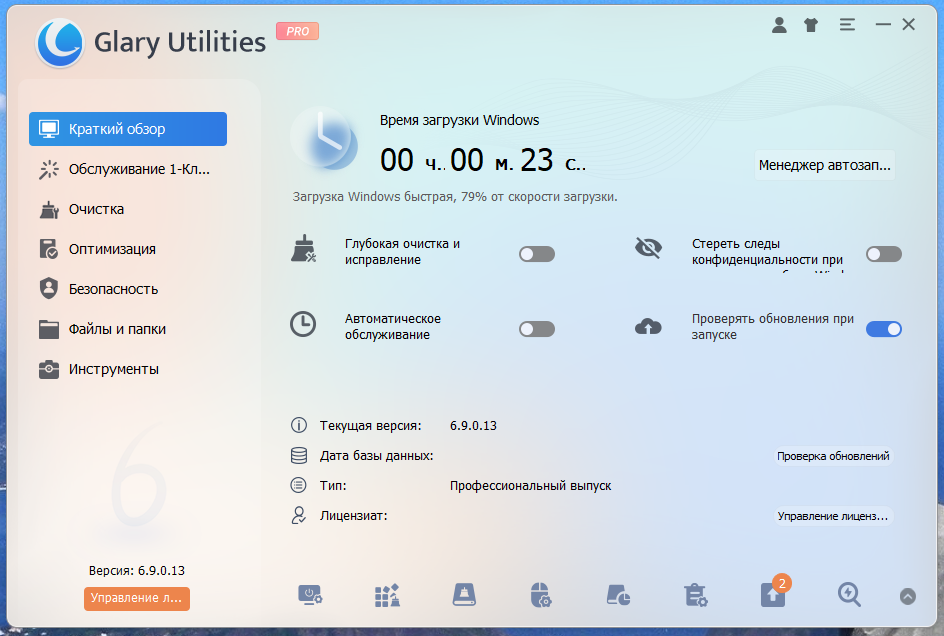Select the Краткий обзор tab
944x636 pixels.
[128, 129]
